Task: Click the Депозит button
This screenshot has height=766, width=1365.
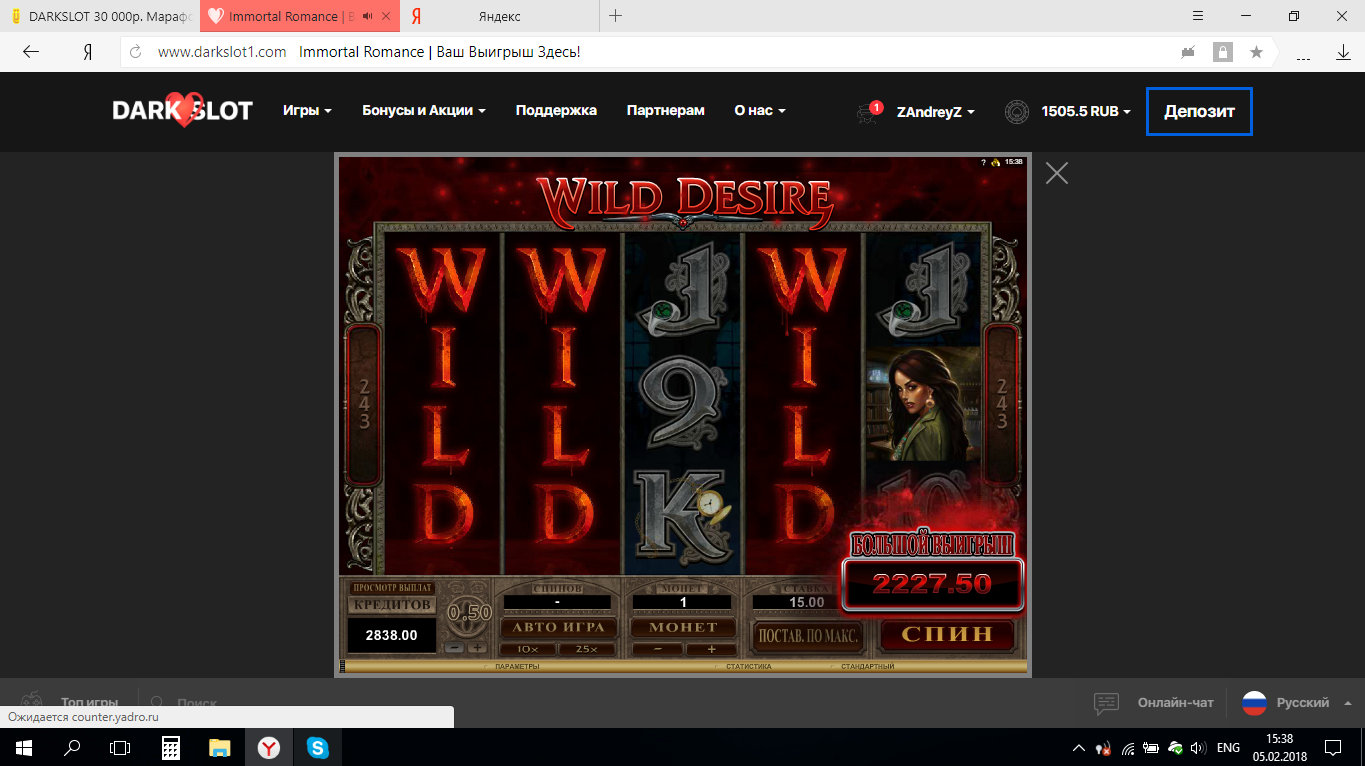Action: [1199, 112]
